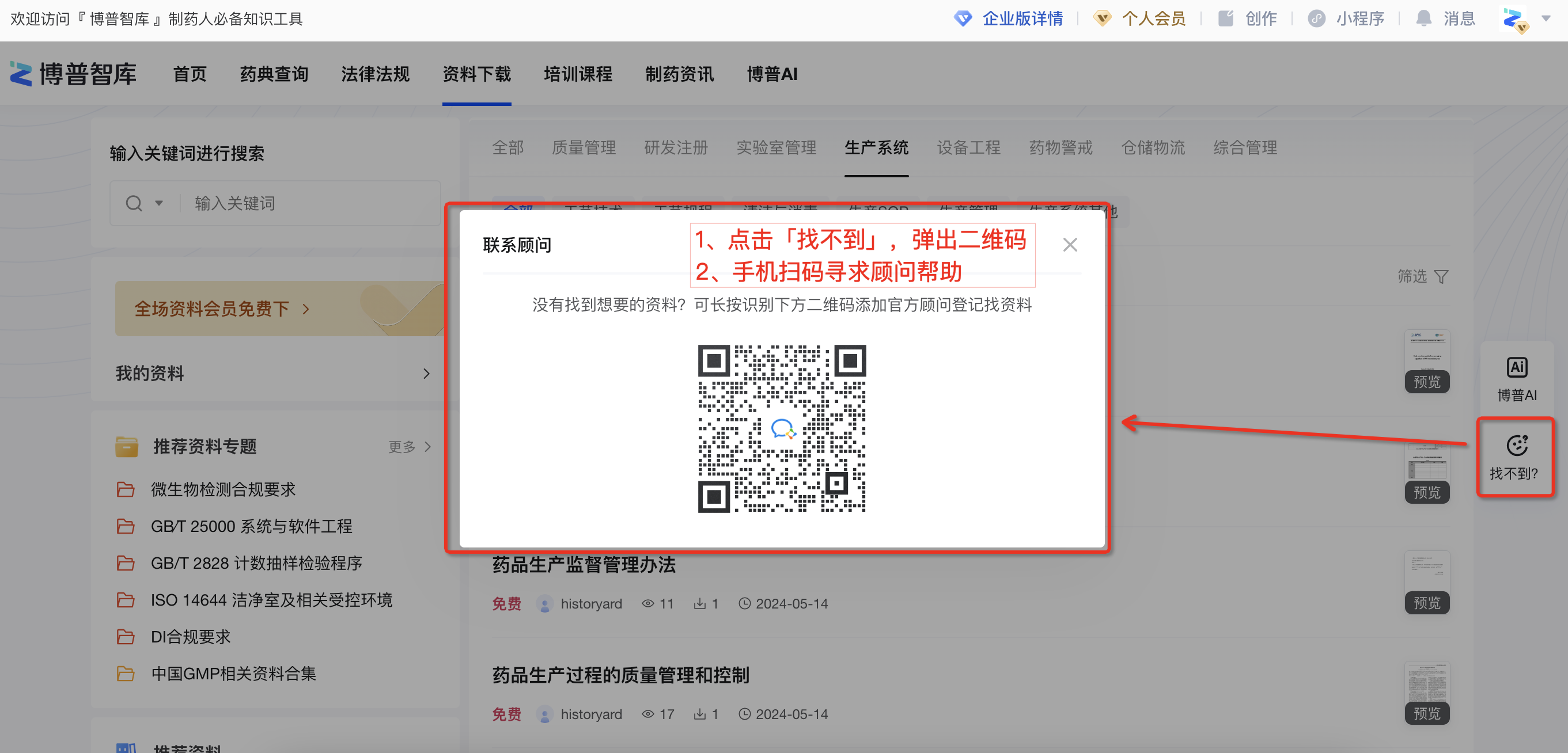1568x753 pixels.
Task: Open GB/T 25000 系统与软件工程 folder
Action: point(251,526)
